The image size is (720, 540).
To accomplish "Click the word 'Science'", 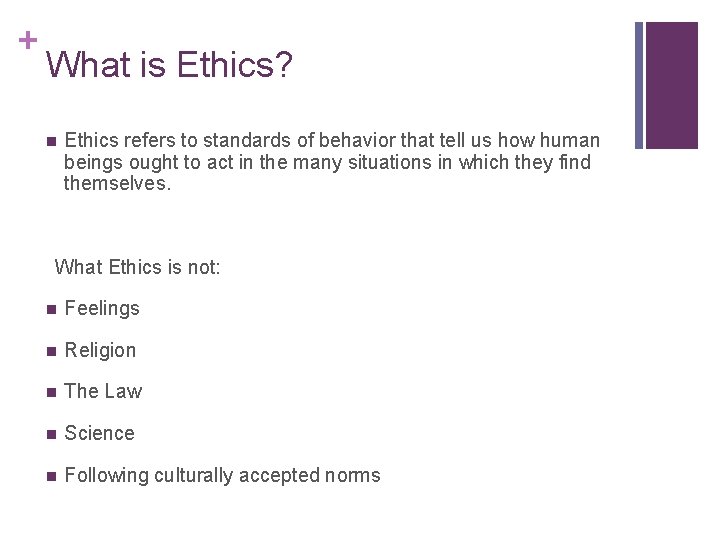I will pos(99,434).
